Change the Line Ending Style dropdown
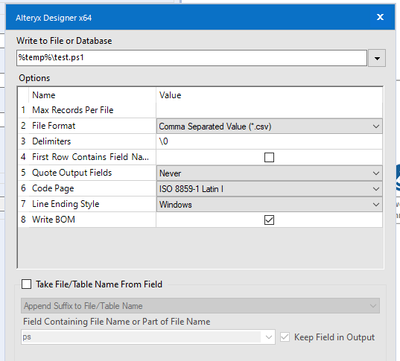 [x=269, y=205]
